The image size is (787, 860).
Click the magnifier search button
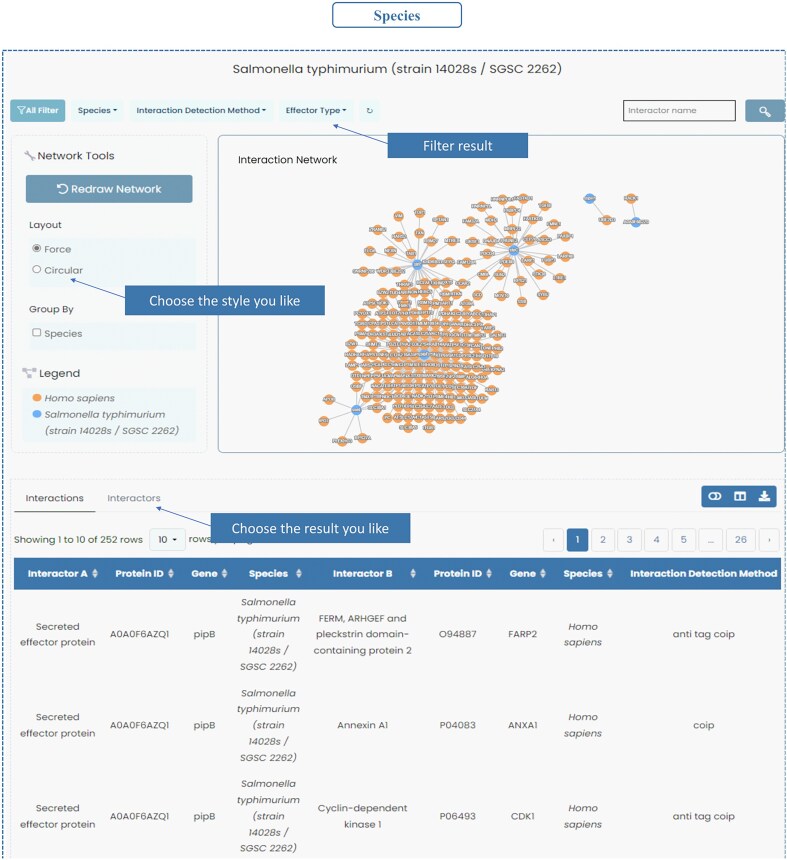coord(764,111)
